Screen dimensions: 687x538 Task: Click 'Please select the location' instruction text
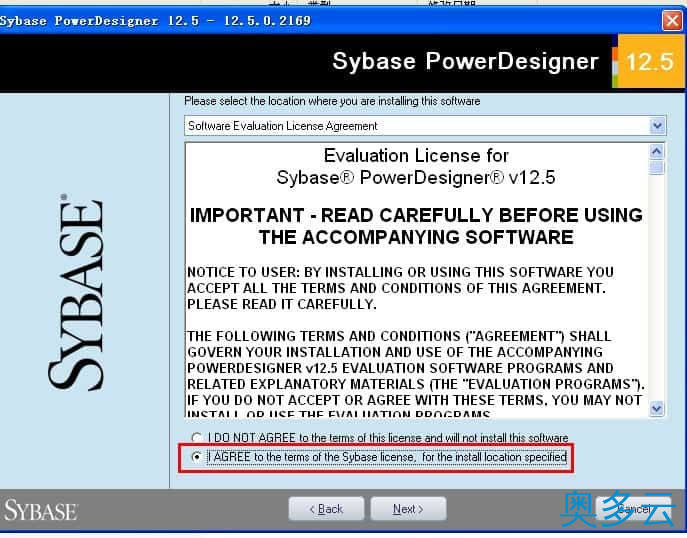click(x=332, y=101)
